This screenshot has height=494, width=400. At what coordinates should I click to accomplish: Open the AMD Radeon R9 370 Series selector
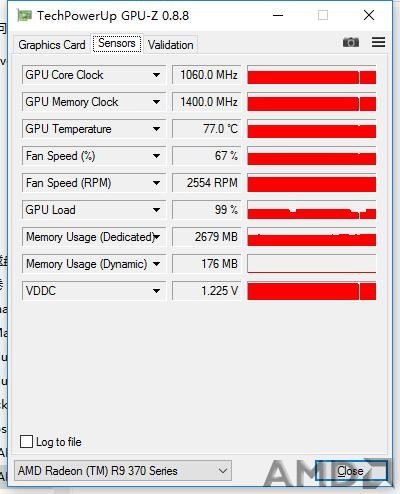[x=123, y=471]
